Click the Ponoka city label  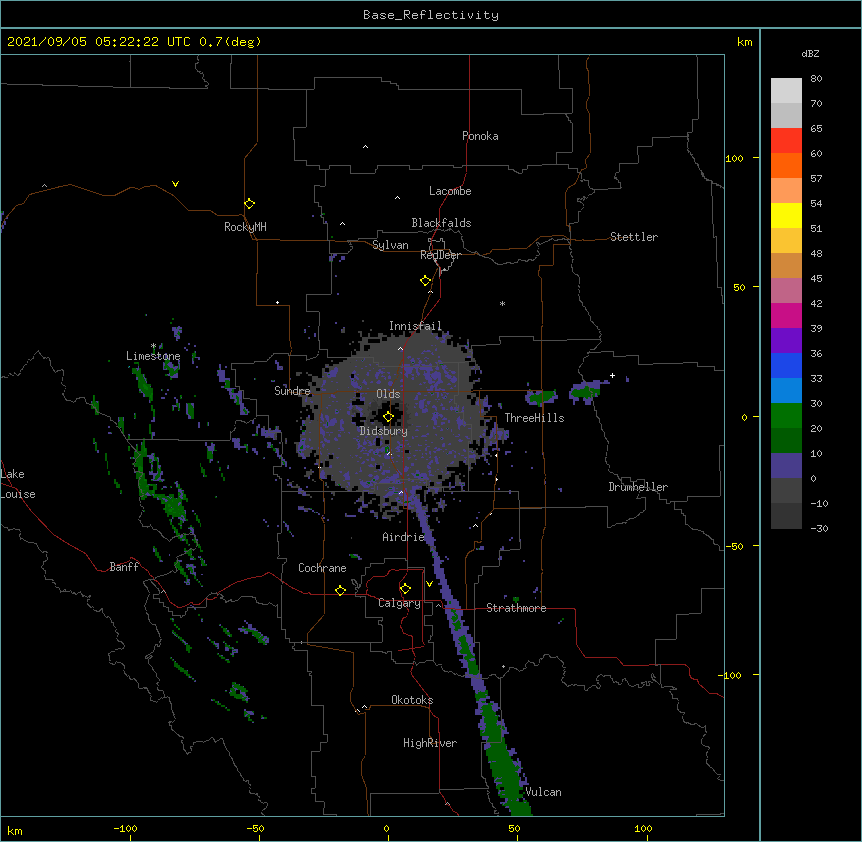pyautogui.click(x=480, y=136)
